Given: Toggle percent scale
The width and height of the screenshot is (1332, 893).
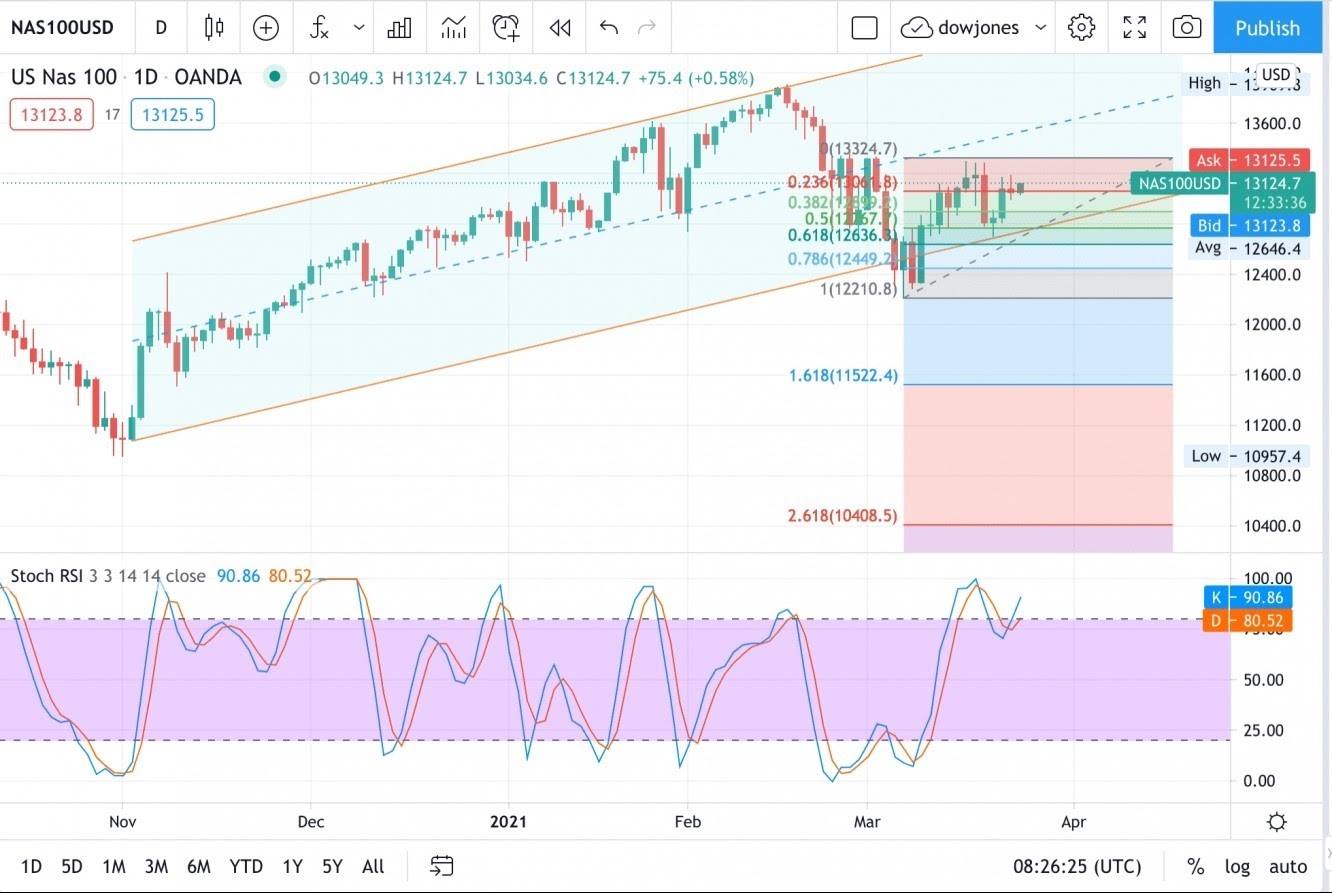Looking at the screenshot, I should pos(1195,866).
